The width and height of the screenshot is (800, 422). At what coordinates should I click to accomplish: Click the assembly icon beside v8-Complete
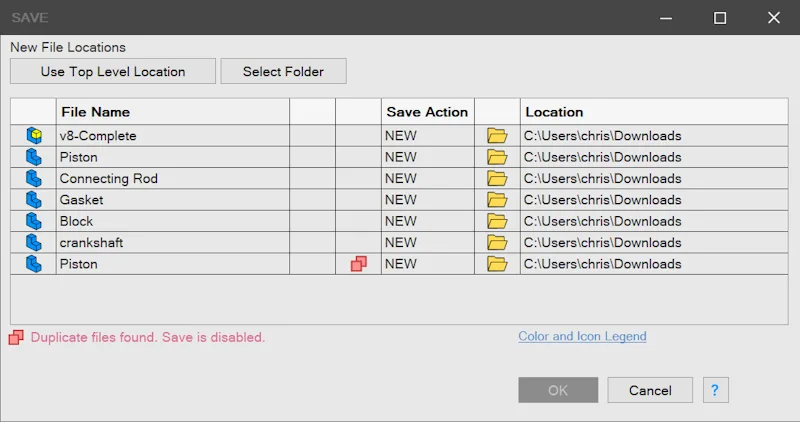[34, 136]
